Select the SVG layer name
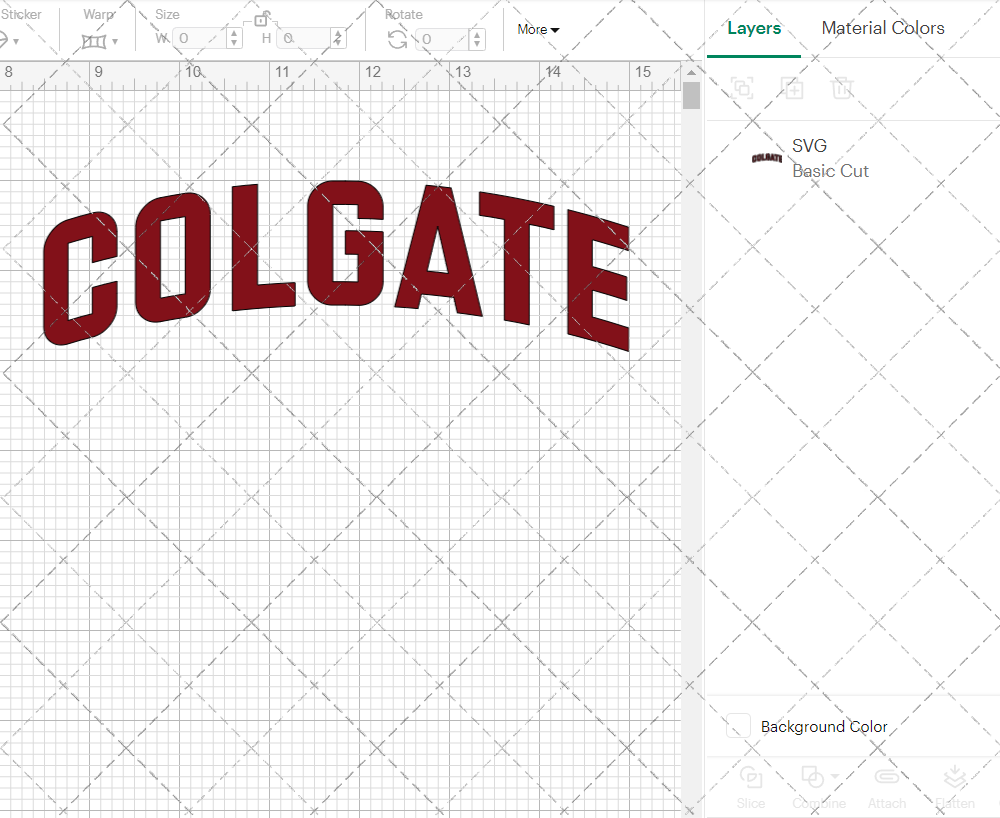 click(x=809, y=145)
